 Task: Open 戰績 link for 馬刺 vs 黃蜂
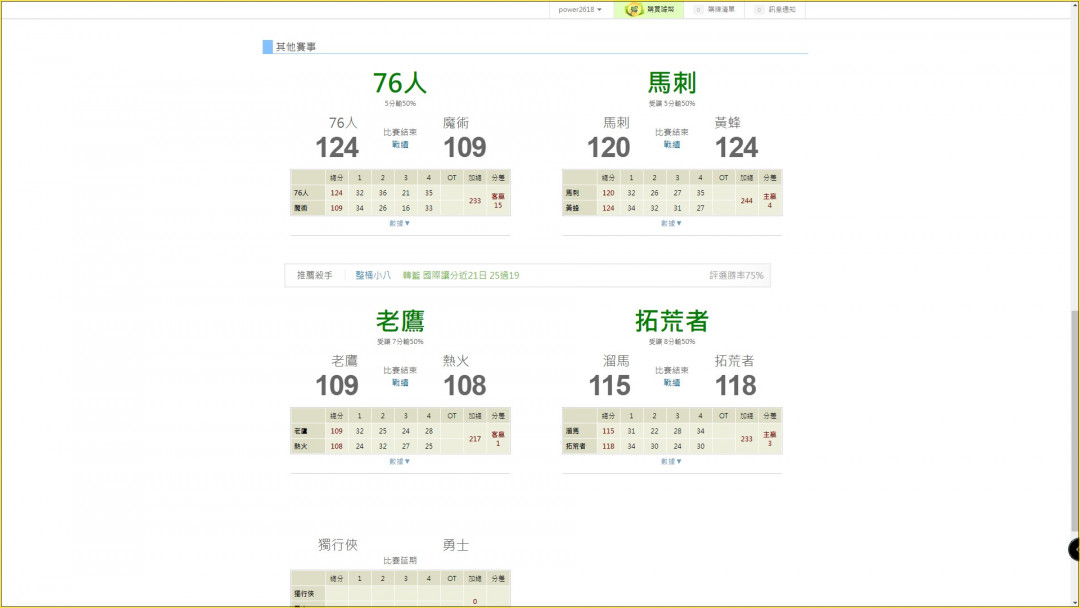coord(672,145)
